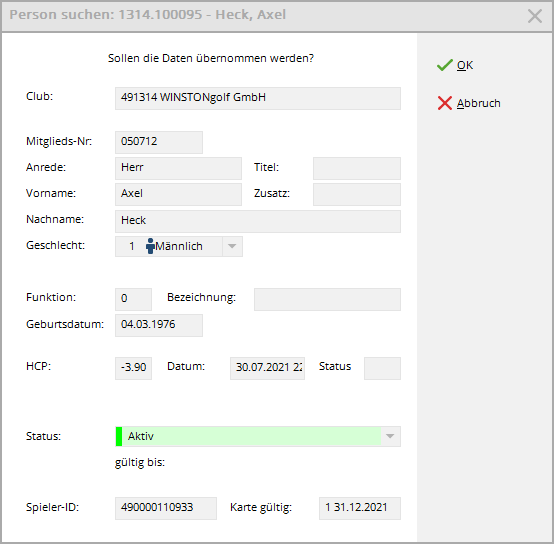Viewport: 554px width, 544px height.
Task: Select the Vorname field Axel
Action: click(x=178, y=194)
